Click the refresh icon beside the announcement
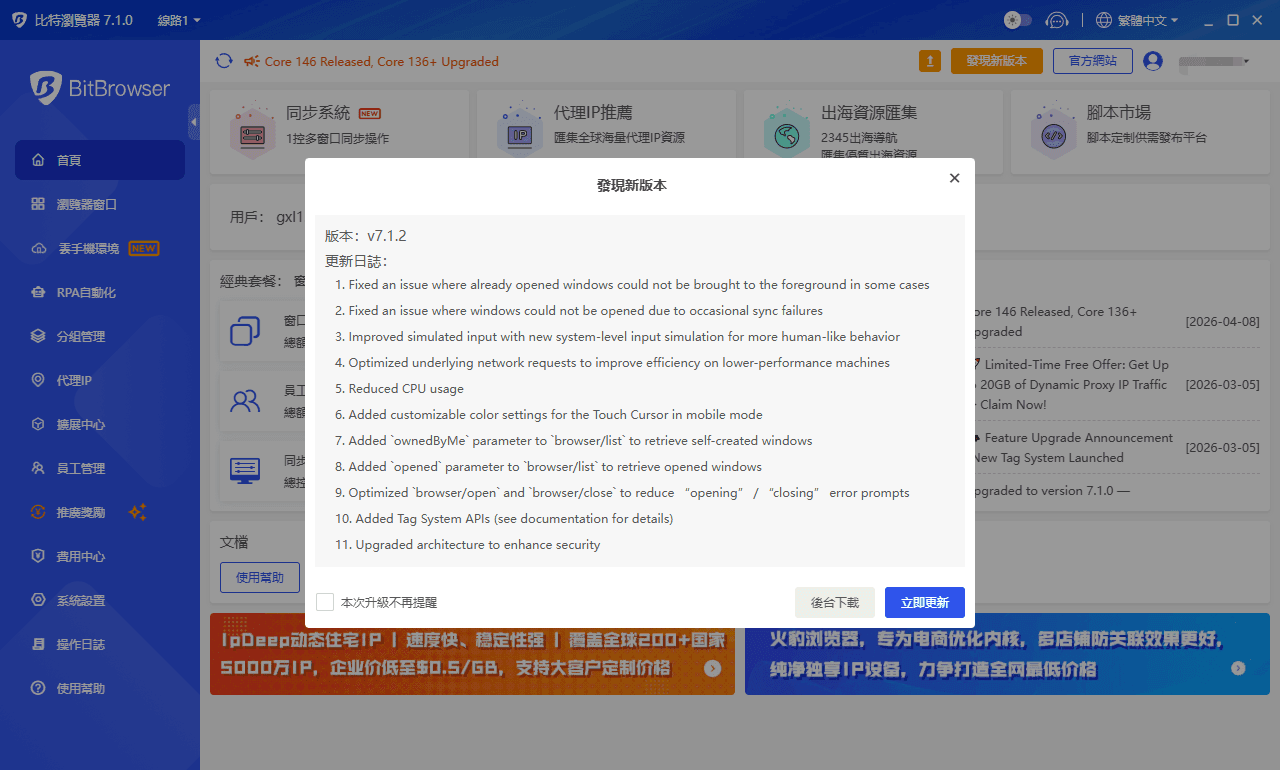 [224, 61]
